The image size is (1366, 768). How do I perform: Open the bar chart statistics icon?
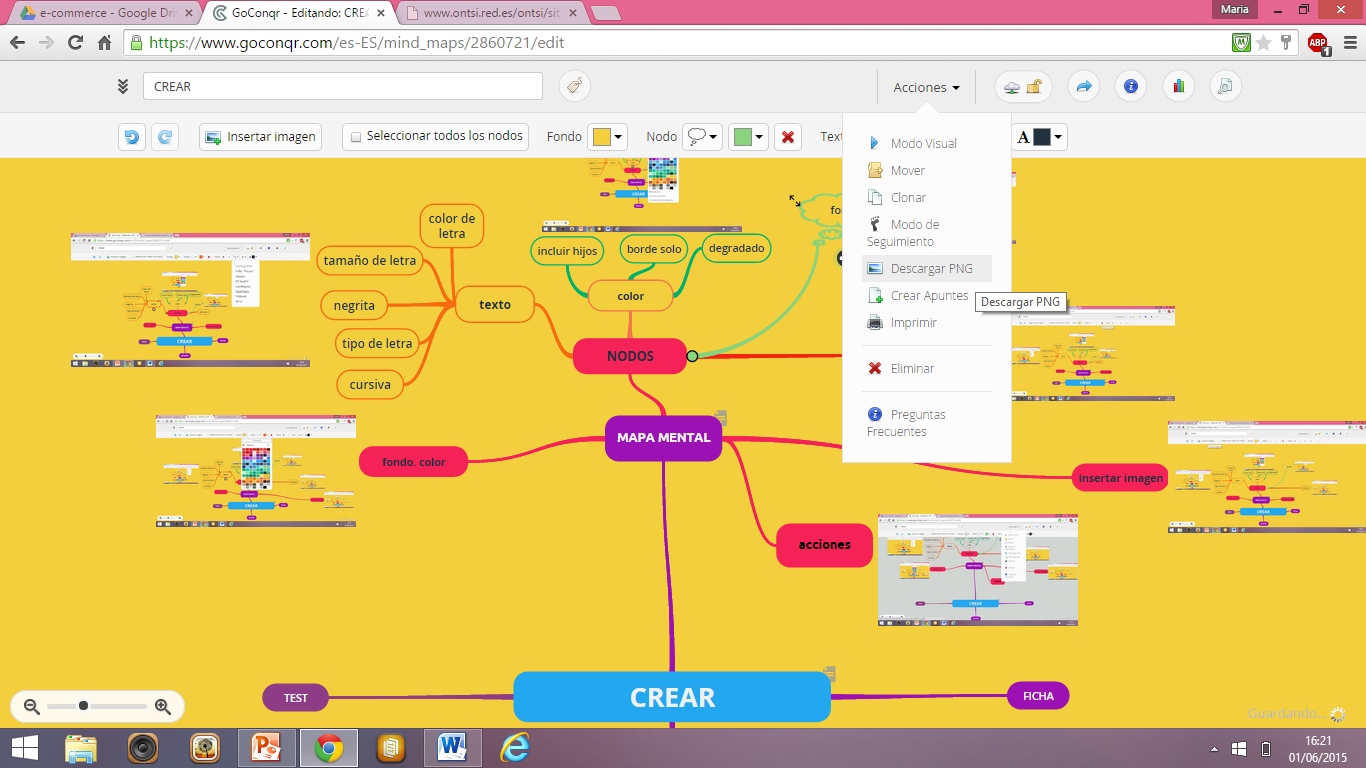click(1179, 86)
